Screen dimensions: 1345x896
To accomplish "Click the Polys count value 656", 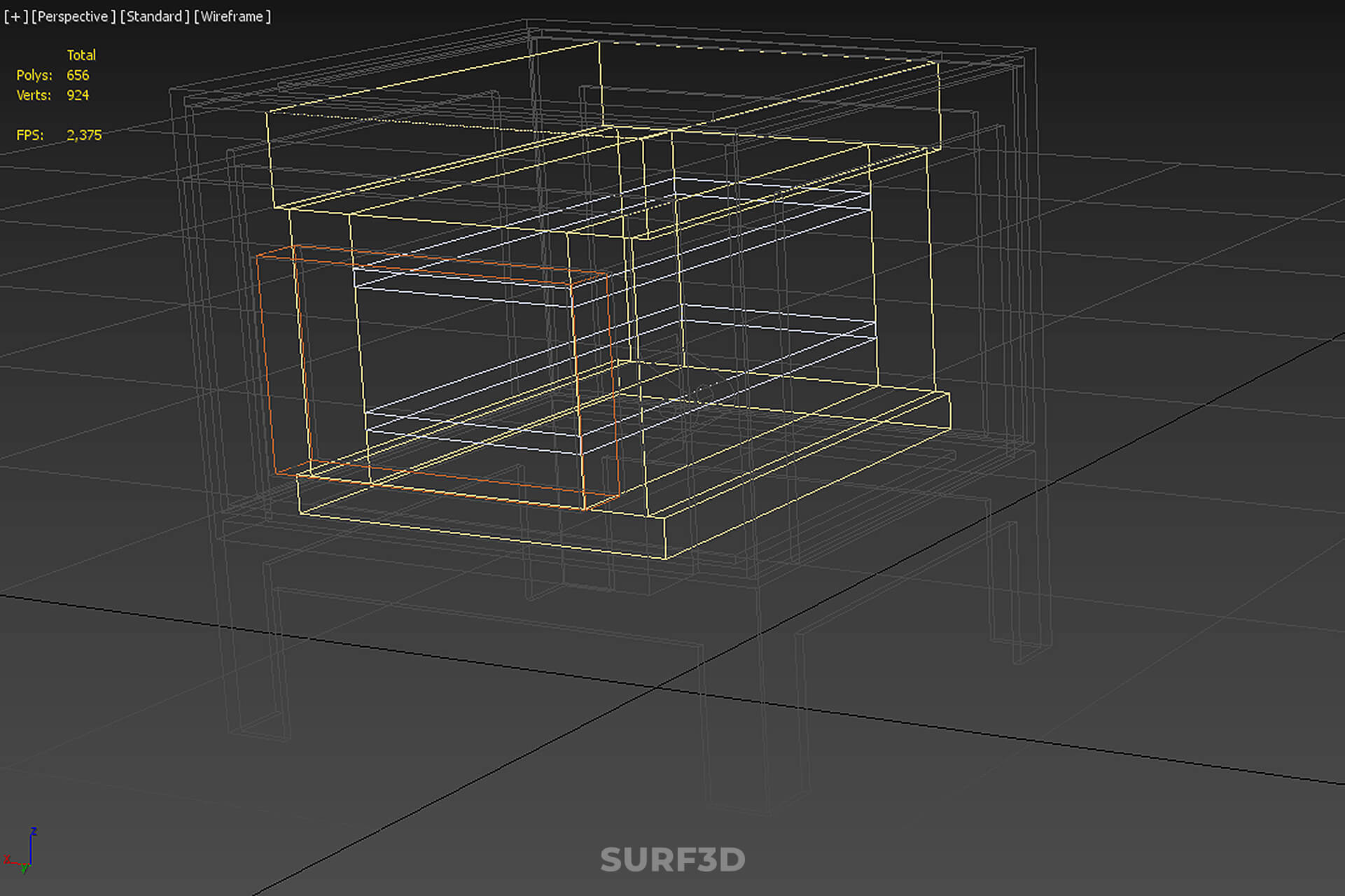I will click(78, 75).
